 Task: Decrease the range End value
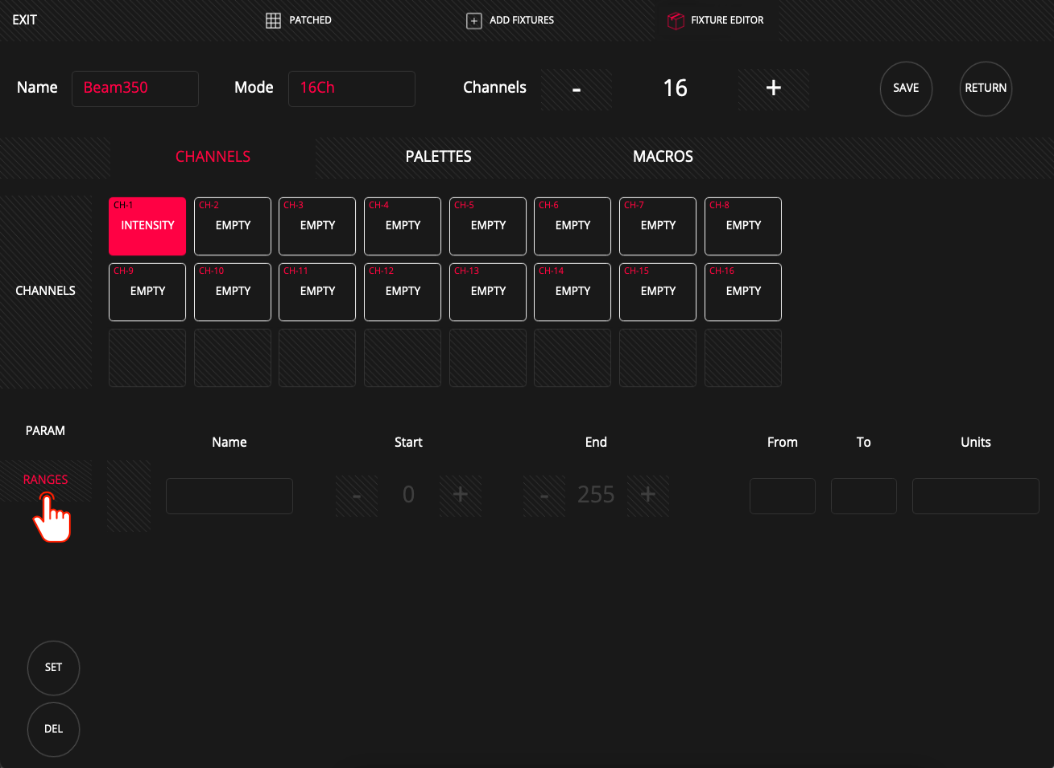[x=544, y=496]
